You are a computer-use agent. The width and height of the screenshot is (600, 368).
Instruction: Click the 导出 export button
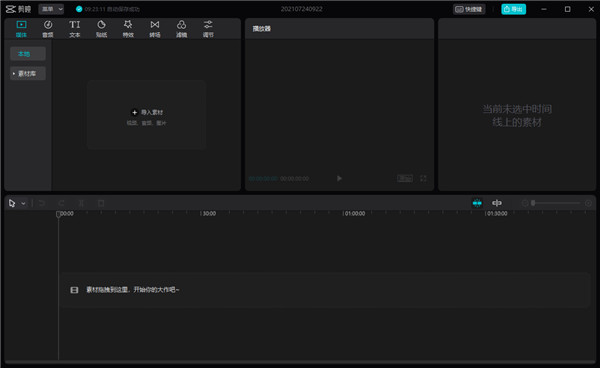[x=514, y=9]
